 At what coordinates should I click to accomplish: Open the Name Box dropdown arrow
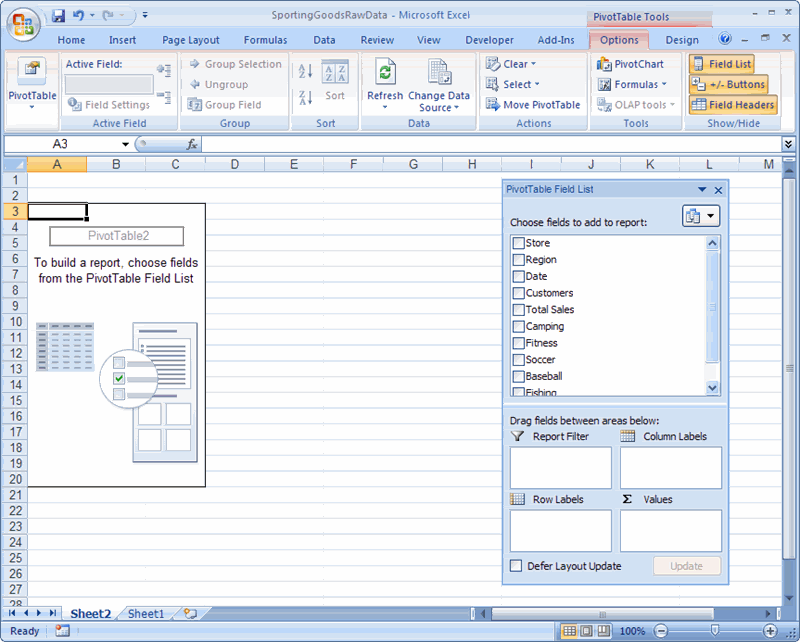pyautogui.click(x=125, y=144)
